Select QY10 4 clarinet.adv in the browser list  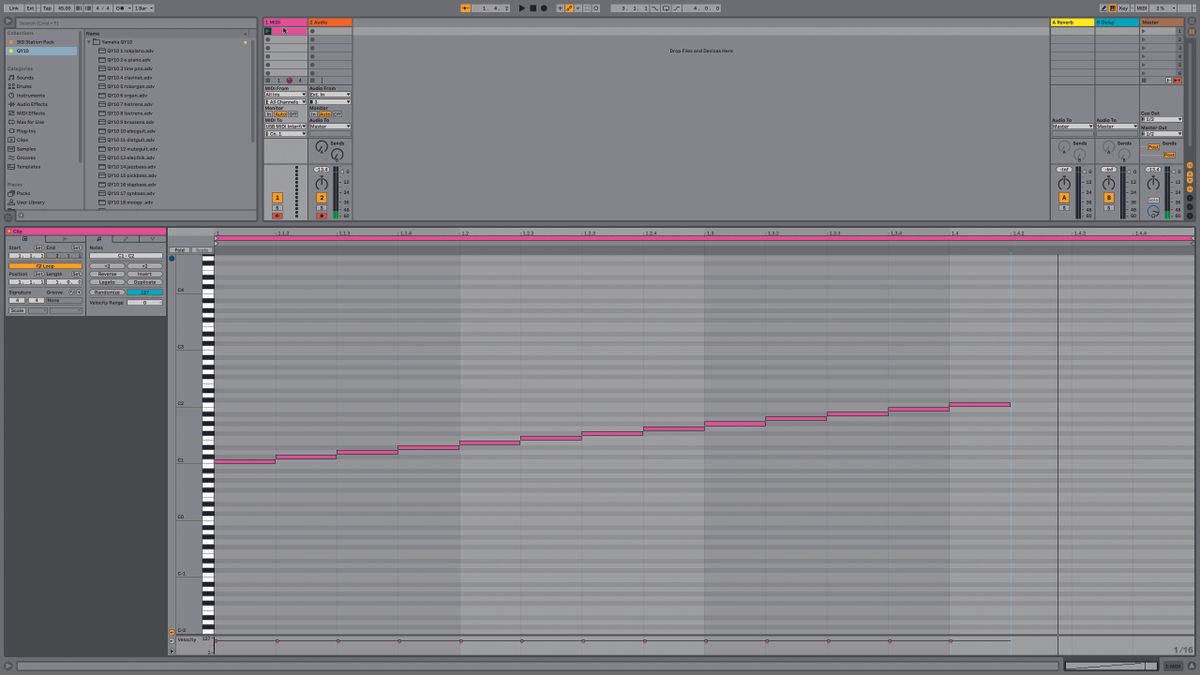tap(128, 77)
